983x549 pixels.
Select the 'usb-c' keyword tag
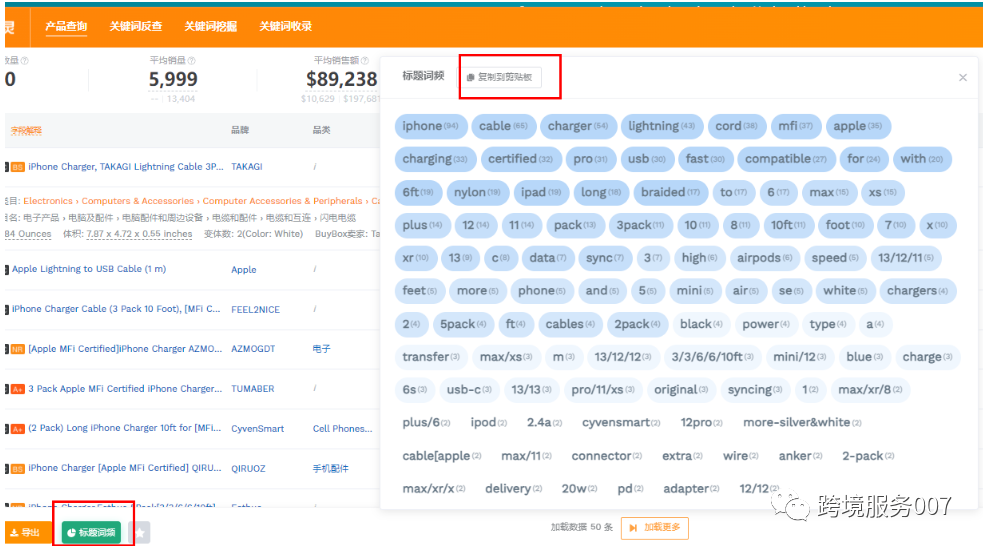(469, 390)
